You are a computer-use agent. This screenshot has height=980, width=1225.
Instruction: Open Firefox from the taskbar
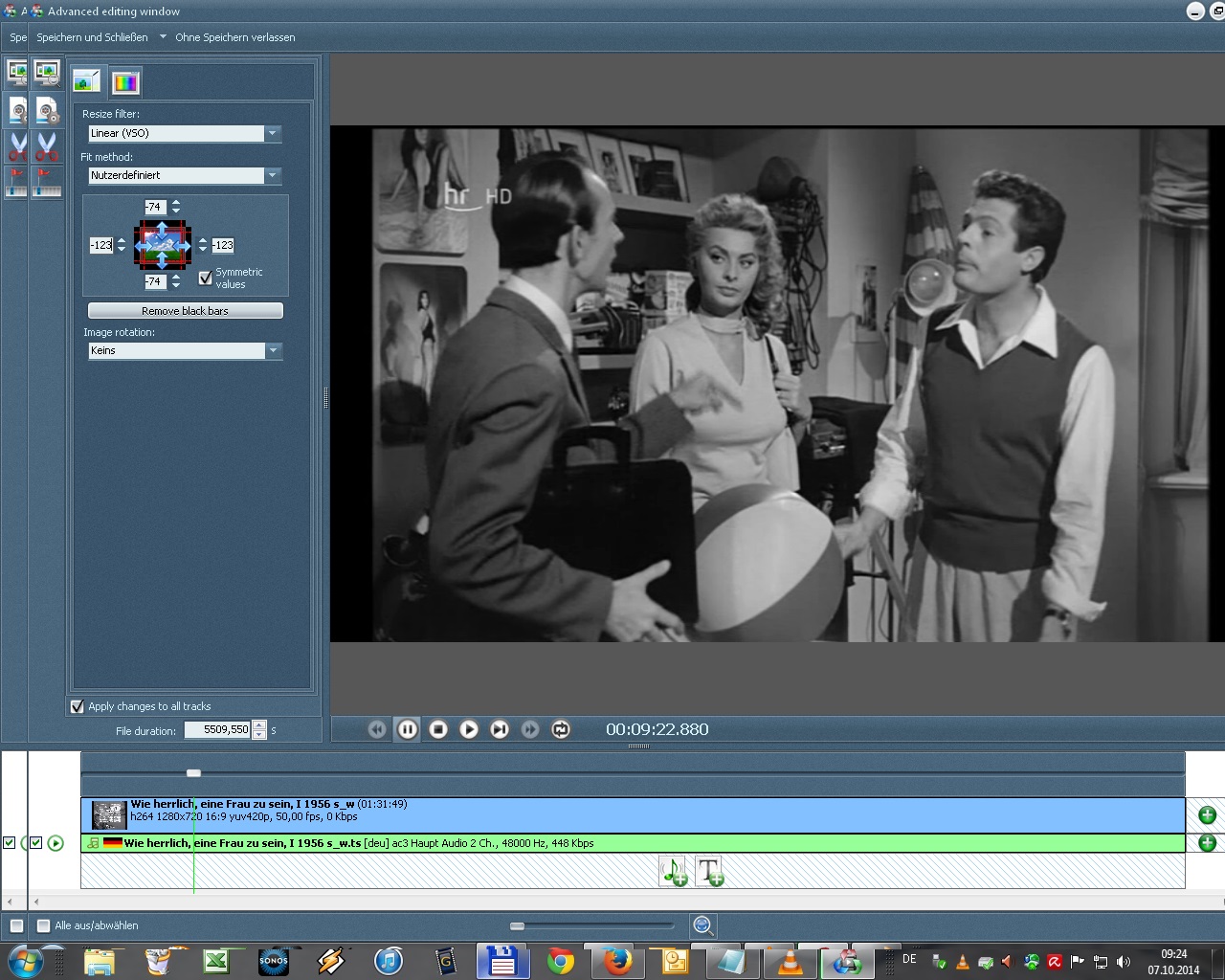click(617, 961)
